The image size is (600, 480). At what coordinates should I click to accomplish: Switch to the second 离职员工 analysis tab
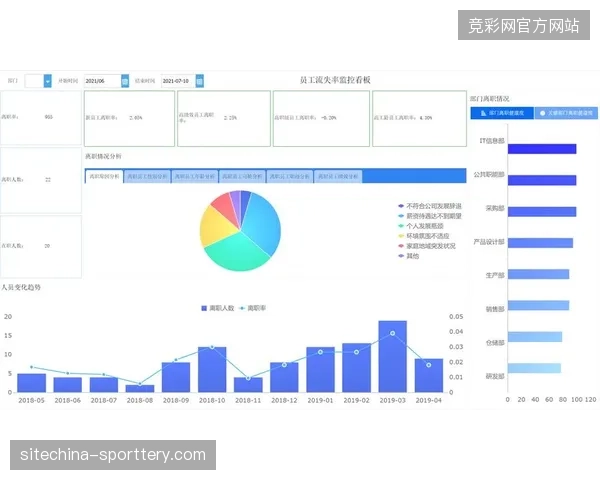(147, 176)
